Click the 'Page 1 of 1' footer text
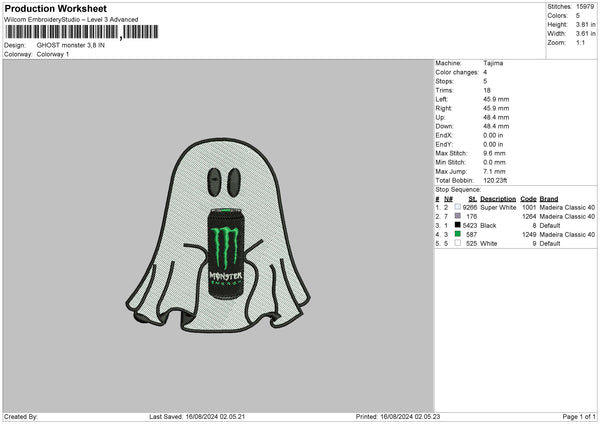The image size is (600, 424). [579, 417]
